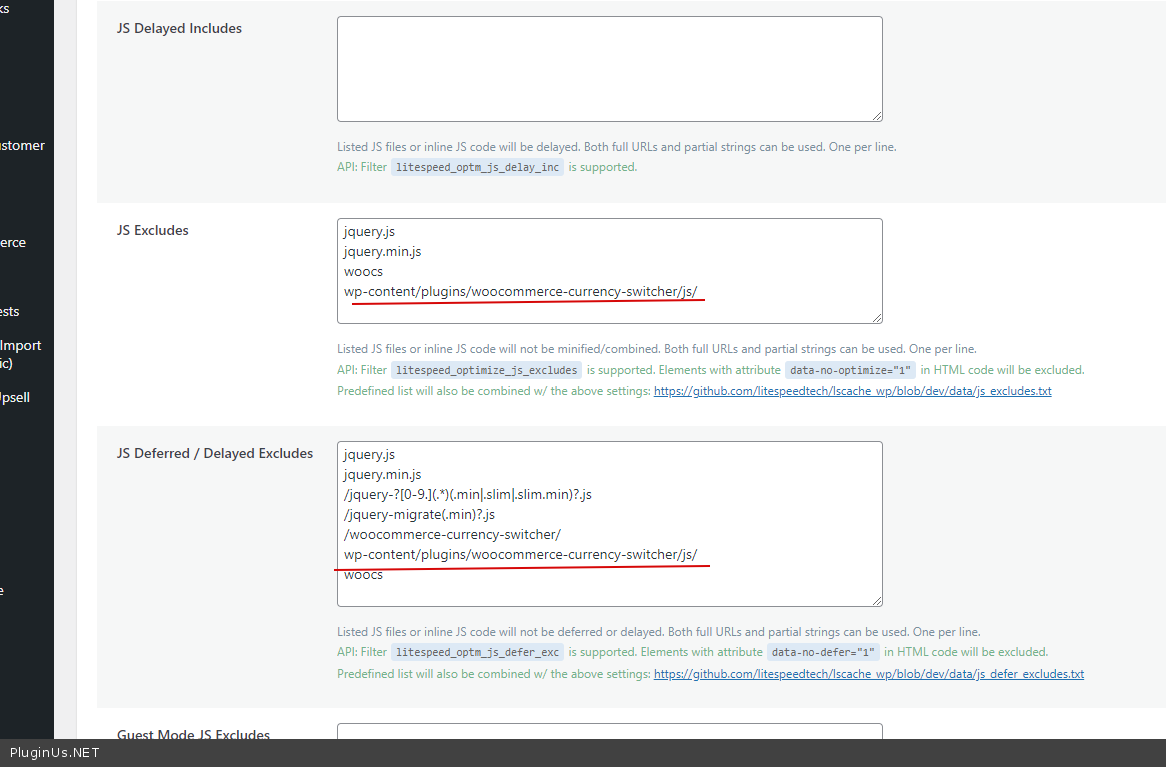Image resolution: width=1166 pixels, height=767 pixels.
Task: Open the js_excludes.txt GitHub link
Action: click(x=852, y=391)
